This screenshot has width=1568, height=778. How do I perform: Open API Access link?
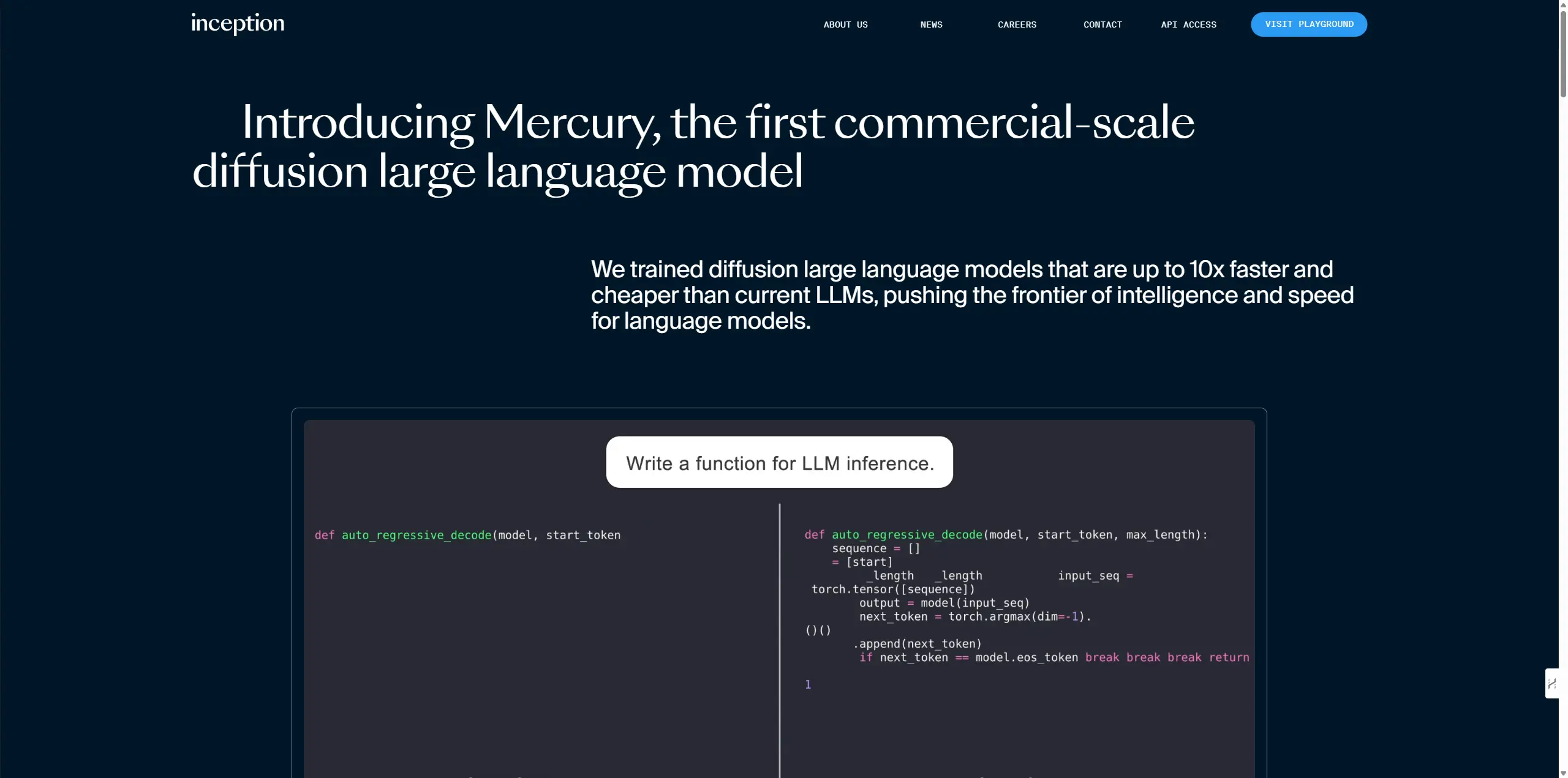(1188, 24)
